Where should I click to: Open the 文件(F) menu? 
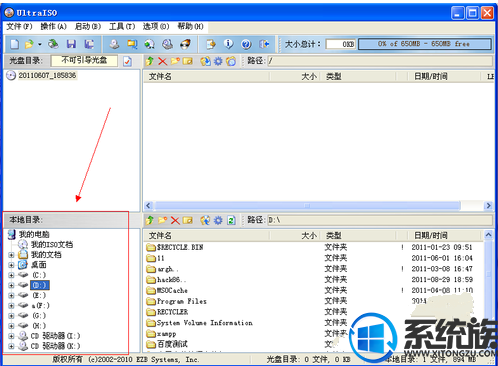click(19, 26)
